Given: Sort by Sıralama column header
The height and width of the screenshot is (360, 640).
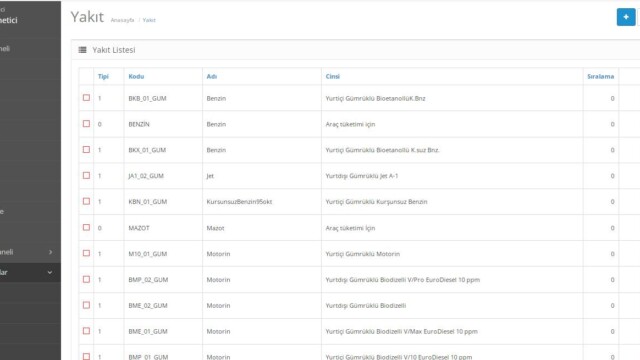Looking at the screenshot, I should click(x=600, y=76).
